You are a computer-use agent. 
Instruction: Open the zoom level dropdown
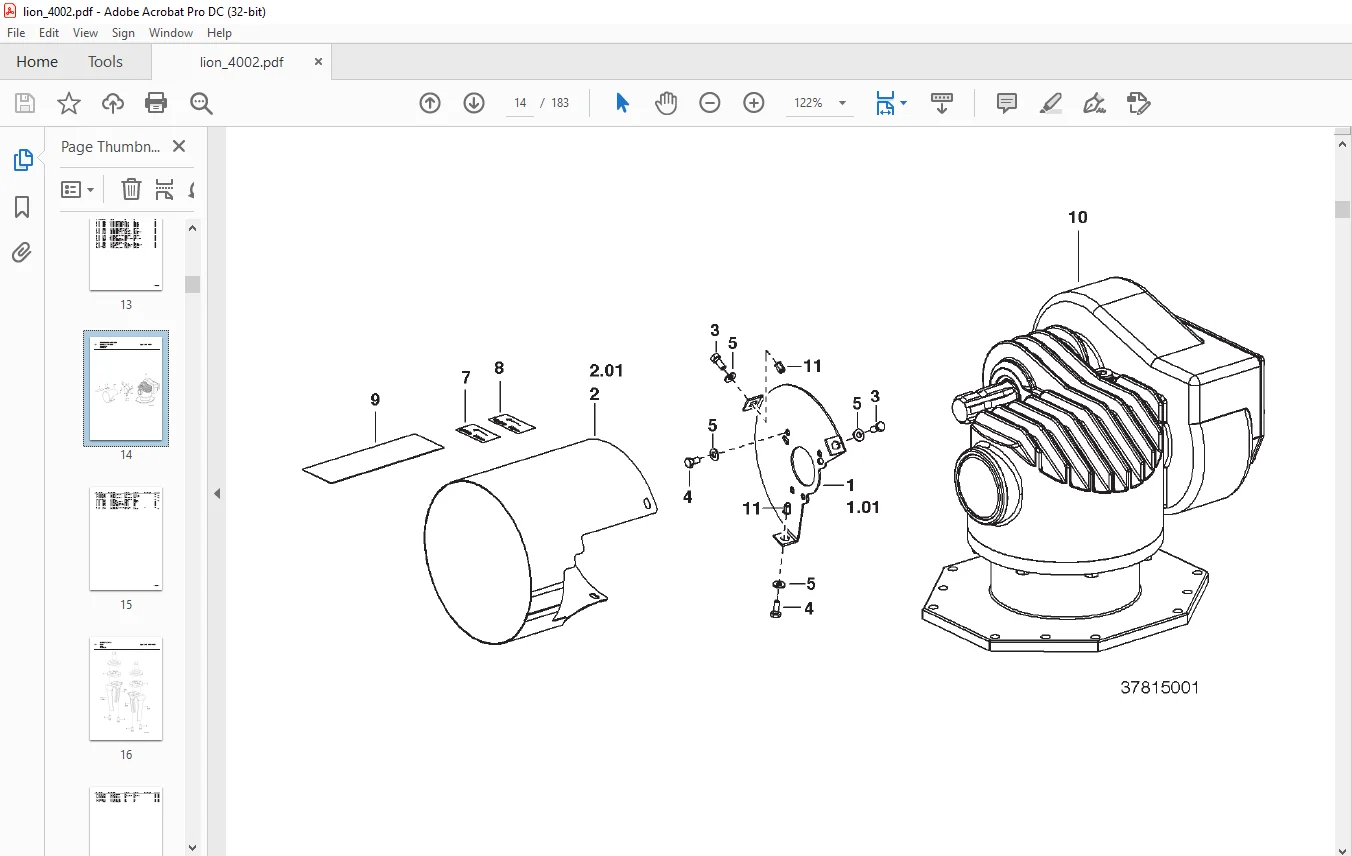[842, 103]
